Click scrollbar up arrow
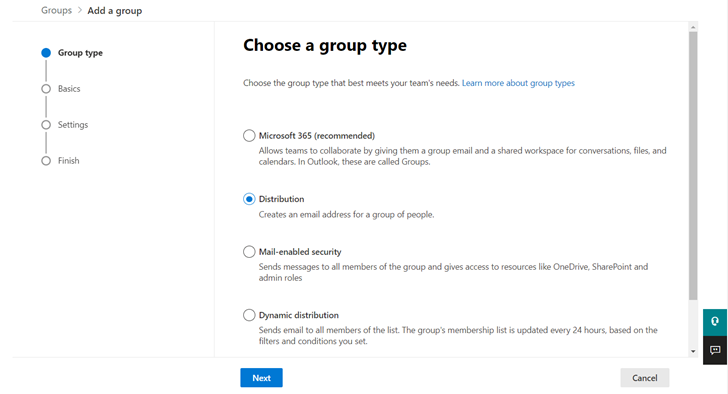Image resolution: width=728 pixels, height=394 pixels. (x=693, y=27)
